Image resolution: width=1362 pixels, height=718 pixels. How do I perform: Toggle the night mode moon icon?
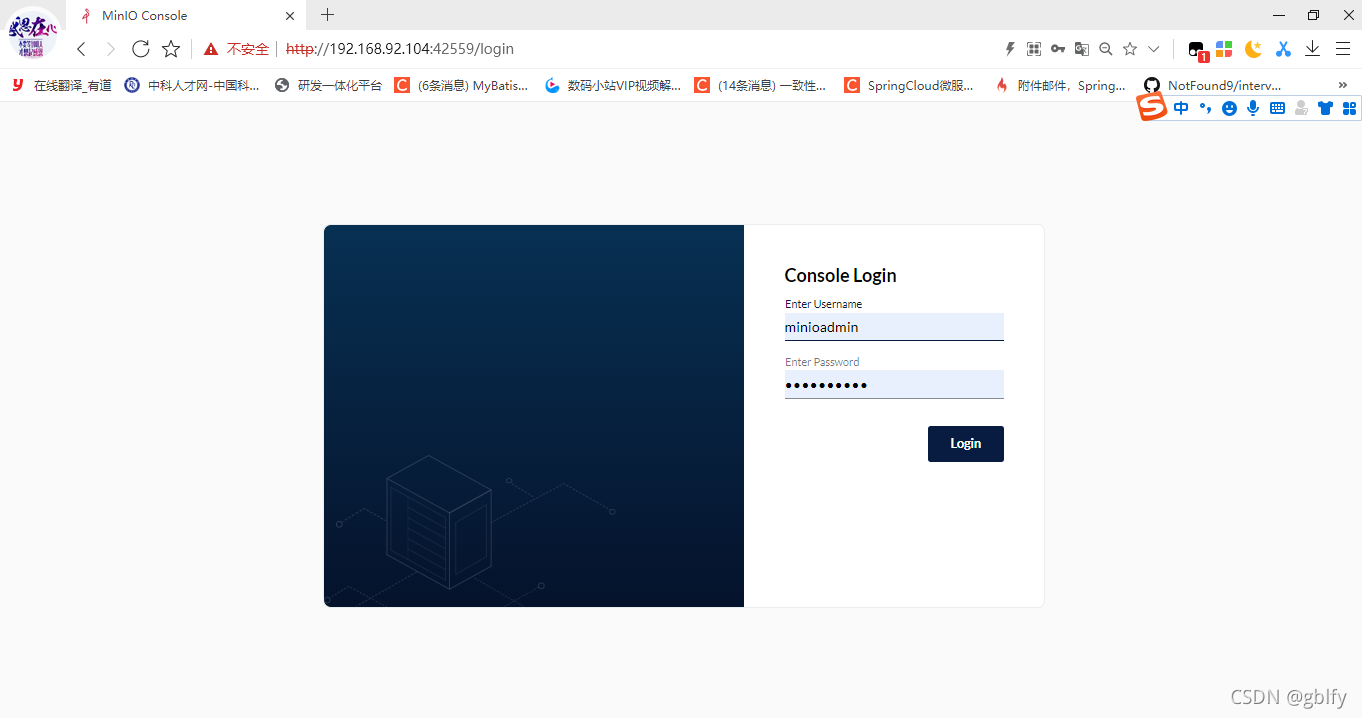click(x=1253, y=49)
